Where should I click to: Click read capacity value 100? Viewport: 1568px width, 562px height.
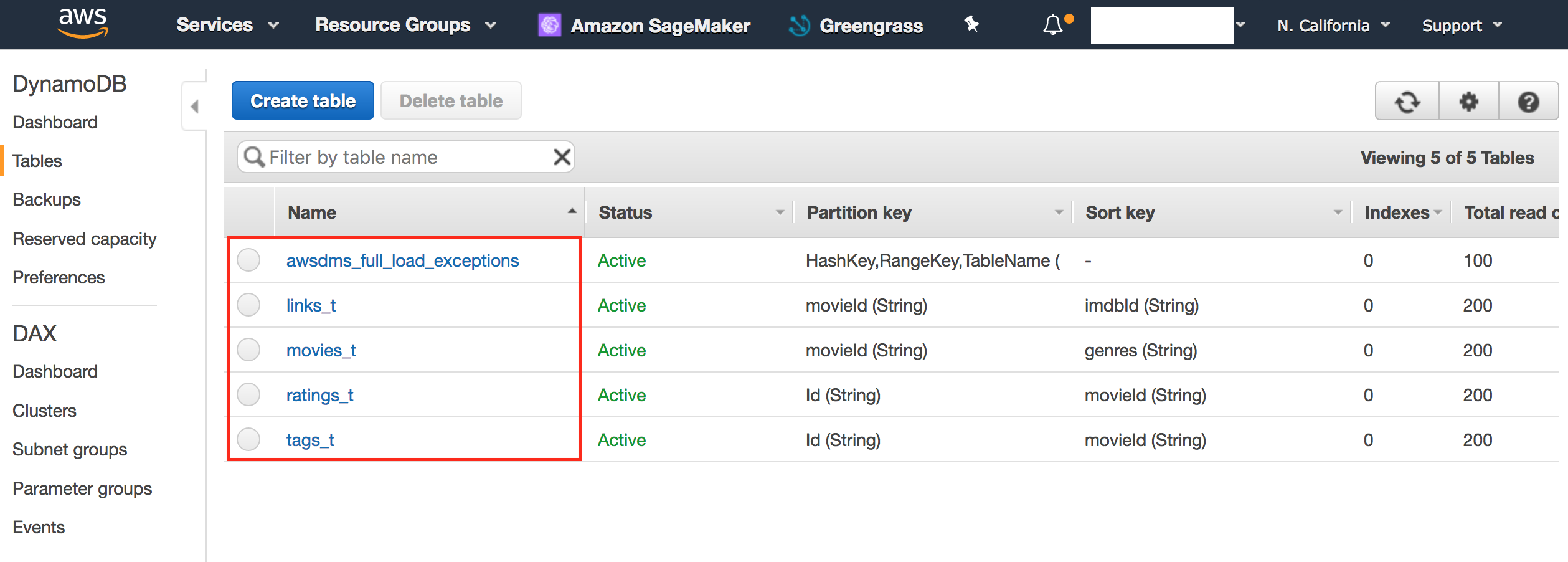[x=1478, y=260]
